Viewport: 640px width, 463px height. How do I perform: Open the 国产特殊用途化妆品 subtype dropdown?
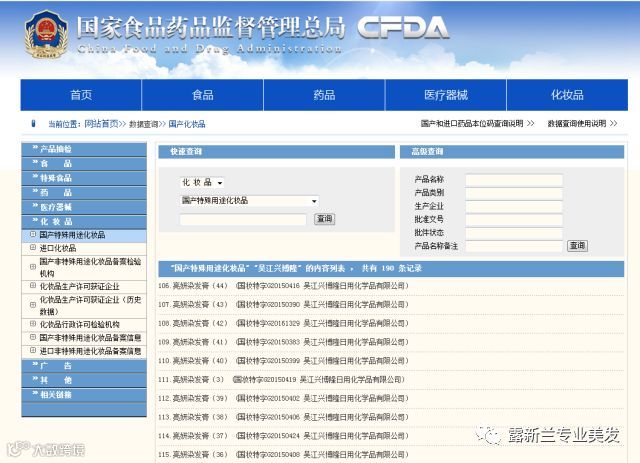249,200
